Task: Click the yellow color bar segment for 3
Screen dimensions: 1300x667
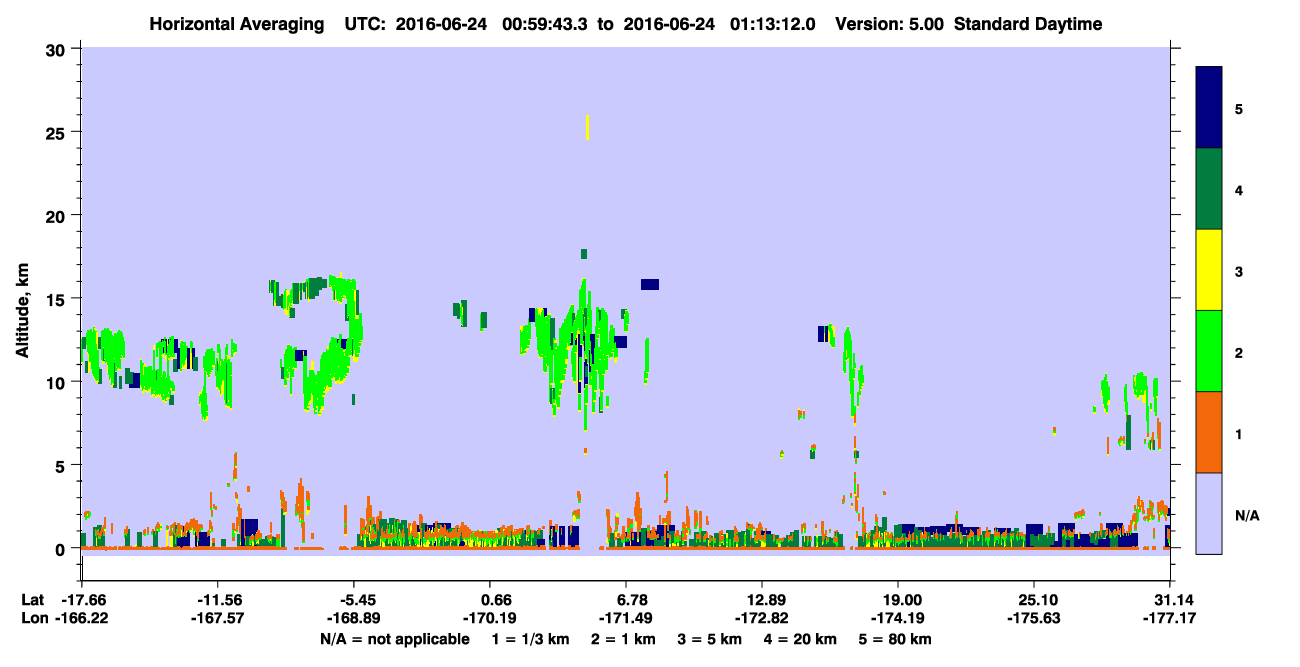Action: 1209,270
